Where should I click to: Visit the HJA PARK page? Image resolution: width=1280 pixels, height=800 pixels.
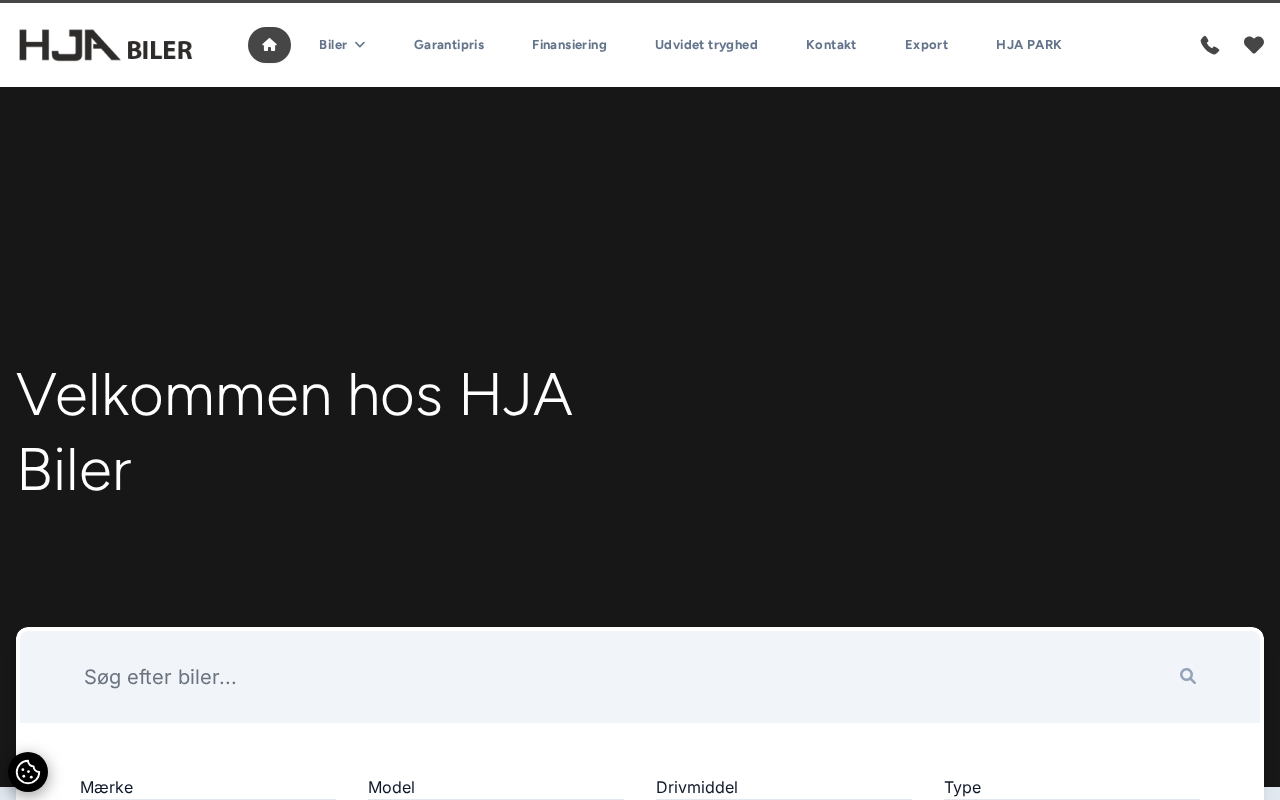(1028, 45)
